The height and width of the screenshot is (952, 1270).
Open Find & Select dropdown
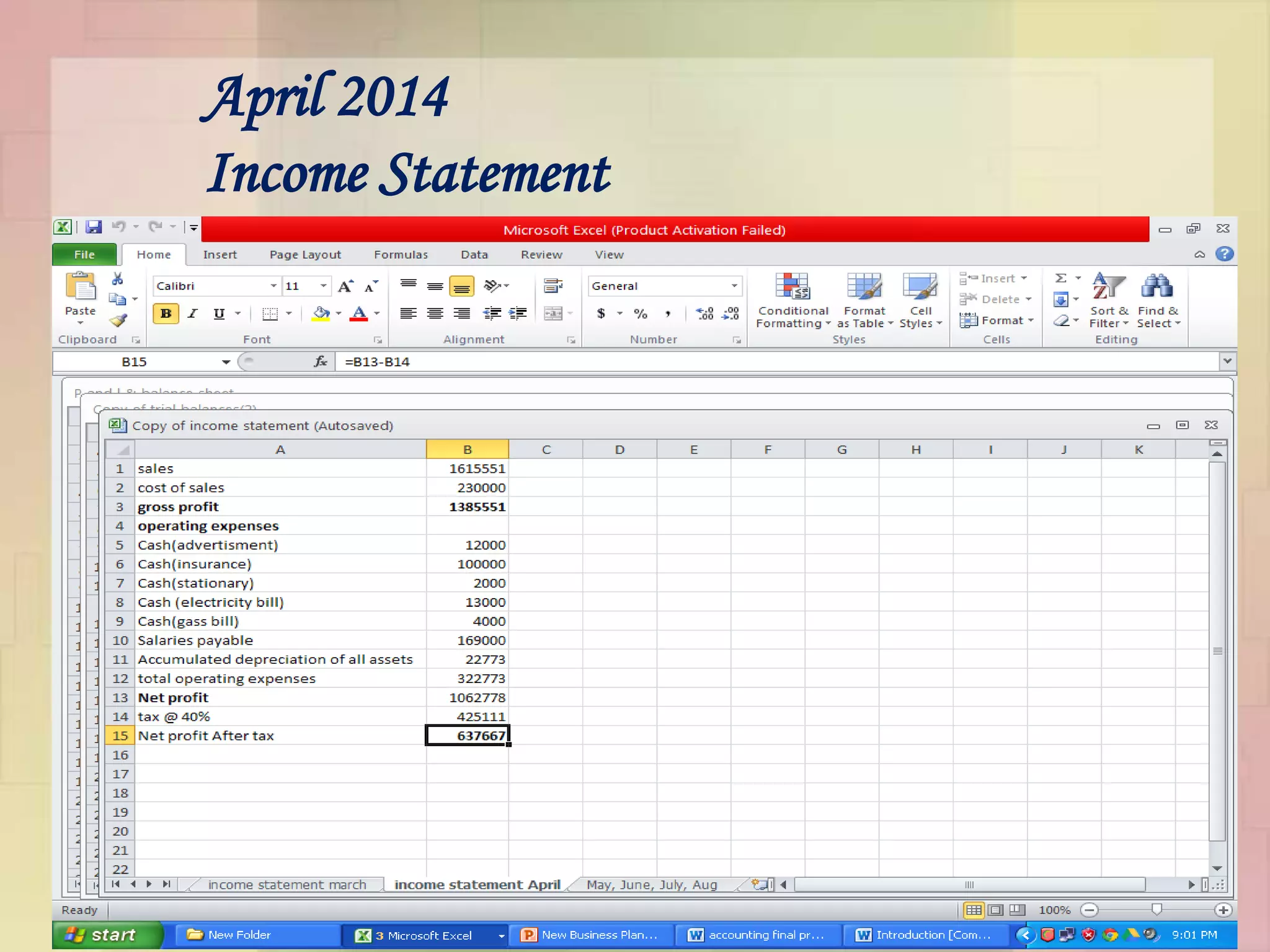1158,301
